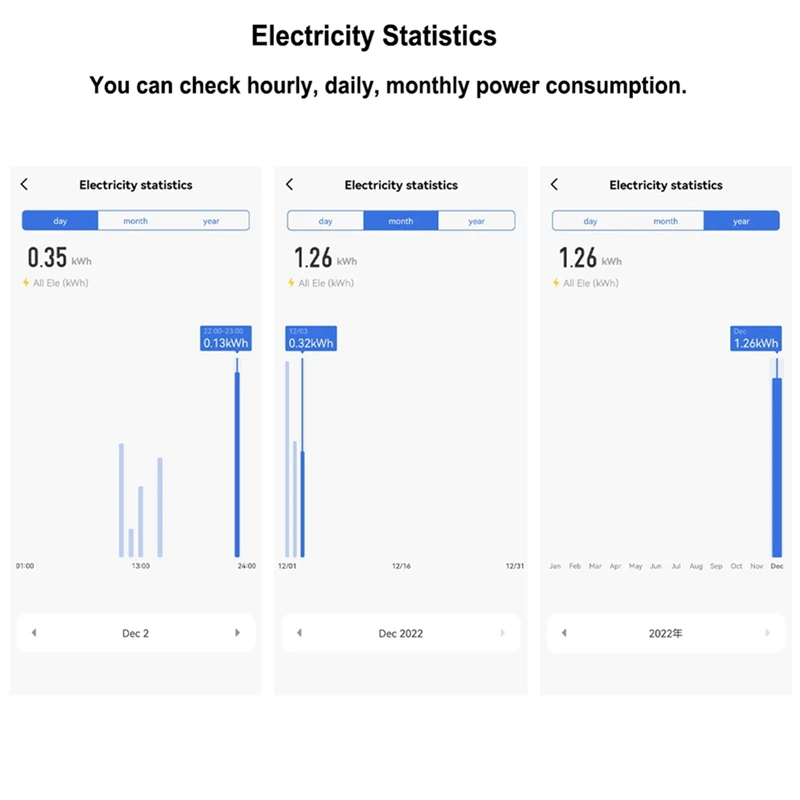Click the lightning icon beside All Ele on year view

click(x=555, y=283)
